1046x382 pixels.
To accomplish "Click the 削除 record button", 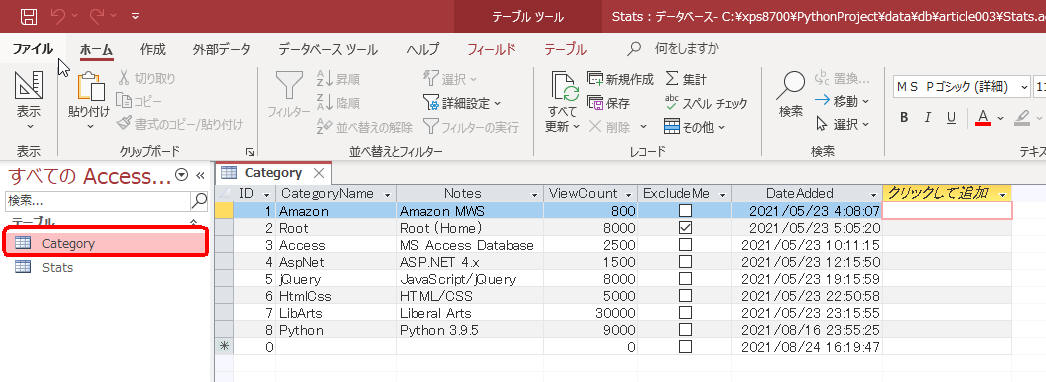I will tap(609, 126).
